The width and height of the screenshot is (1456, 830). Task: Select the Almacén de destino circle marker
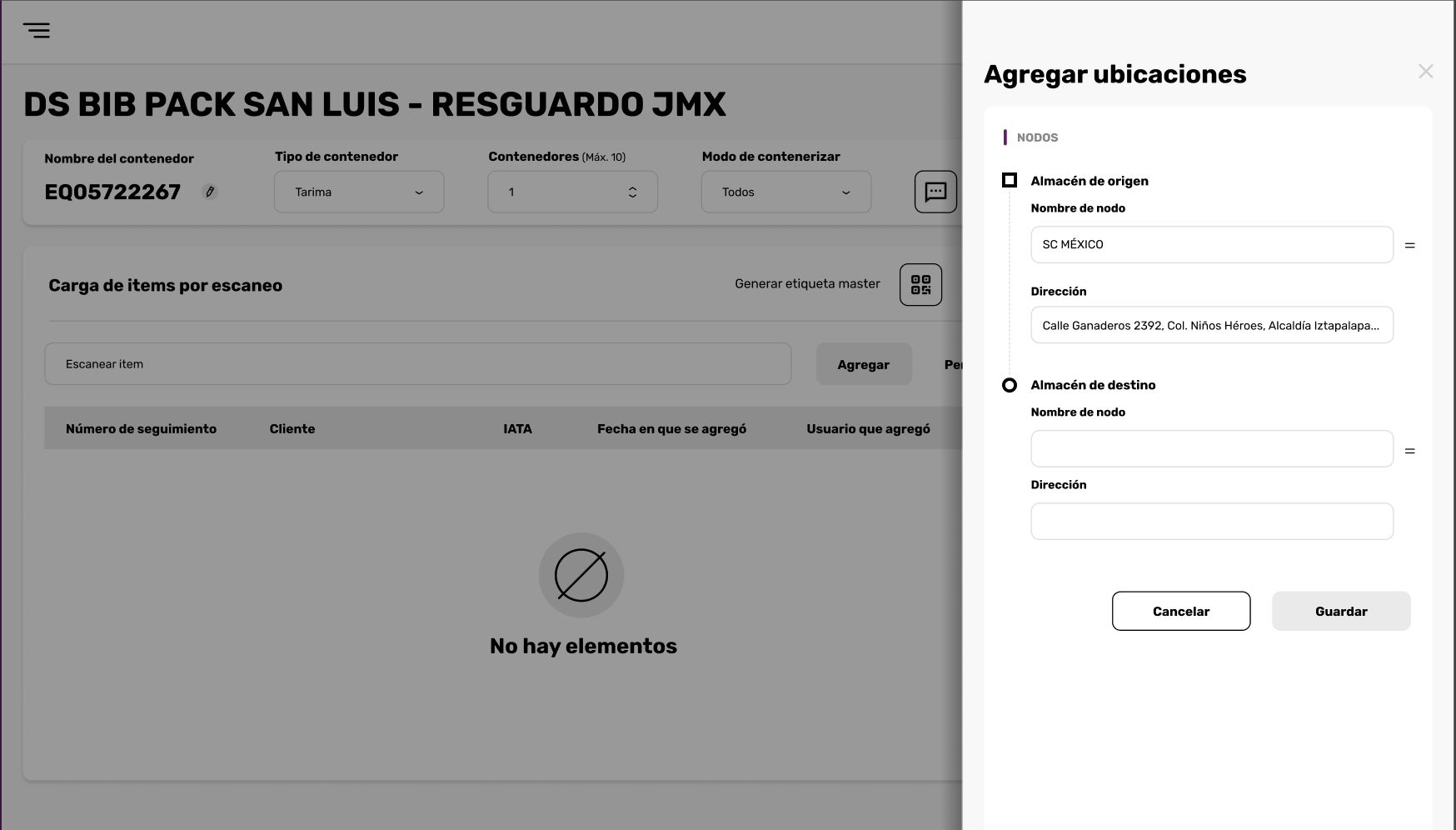(1010, 385)
